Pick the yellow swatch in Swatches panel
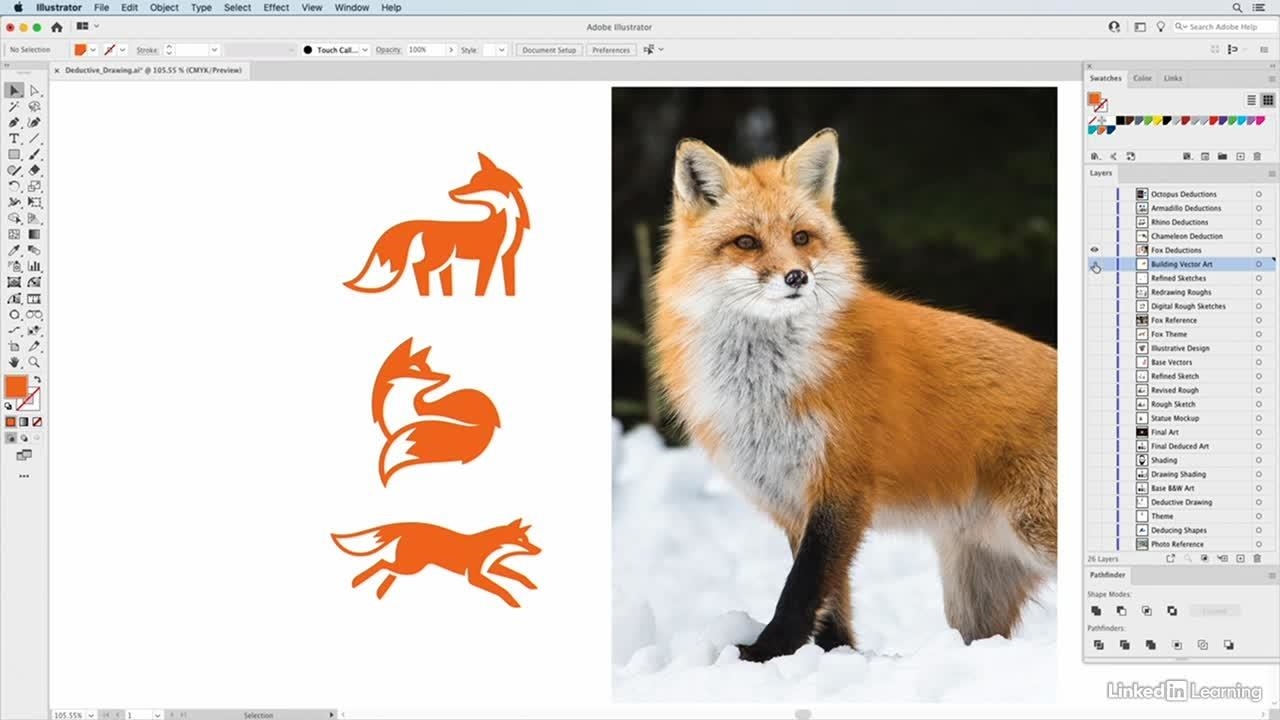The width and height of the screenshot is (1280, 720). 1158,121
